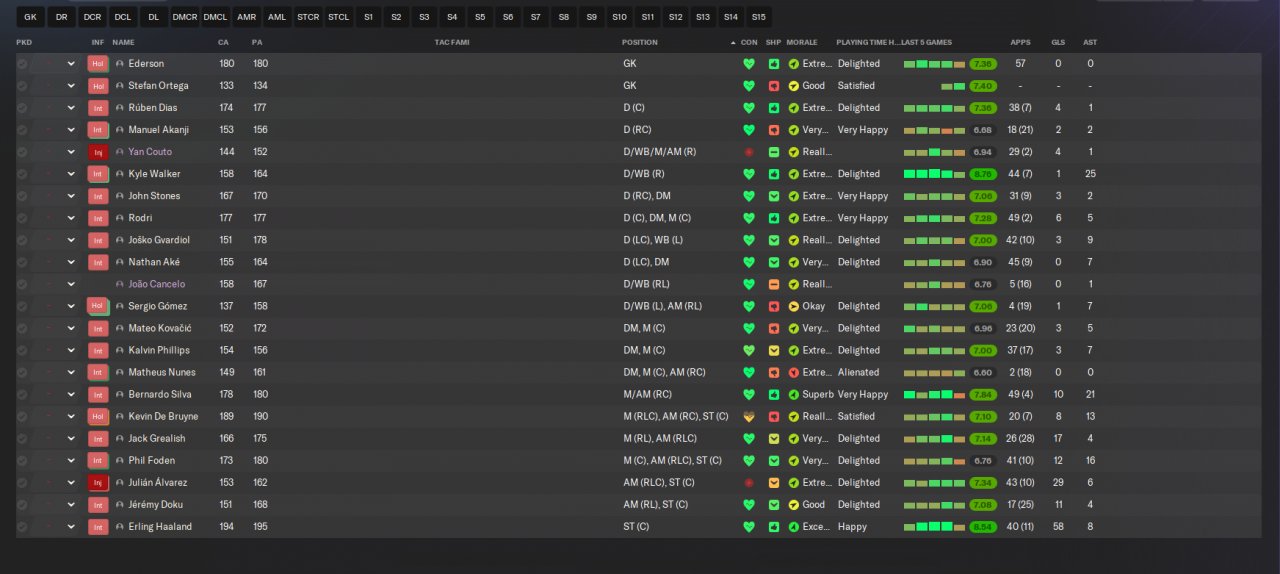
Task: Click Kyle Walker's 8.76 rating pill
Action: [983, 174]
